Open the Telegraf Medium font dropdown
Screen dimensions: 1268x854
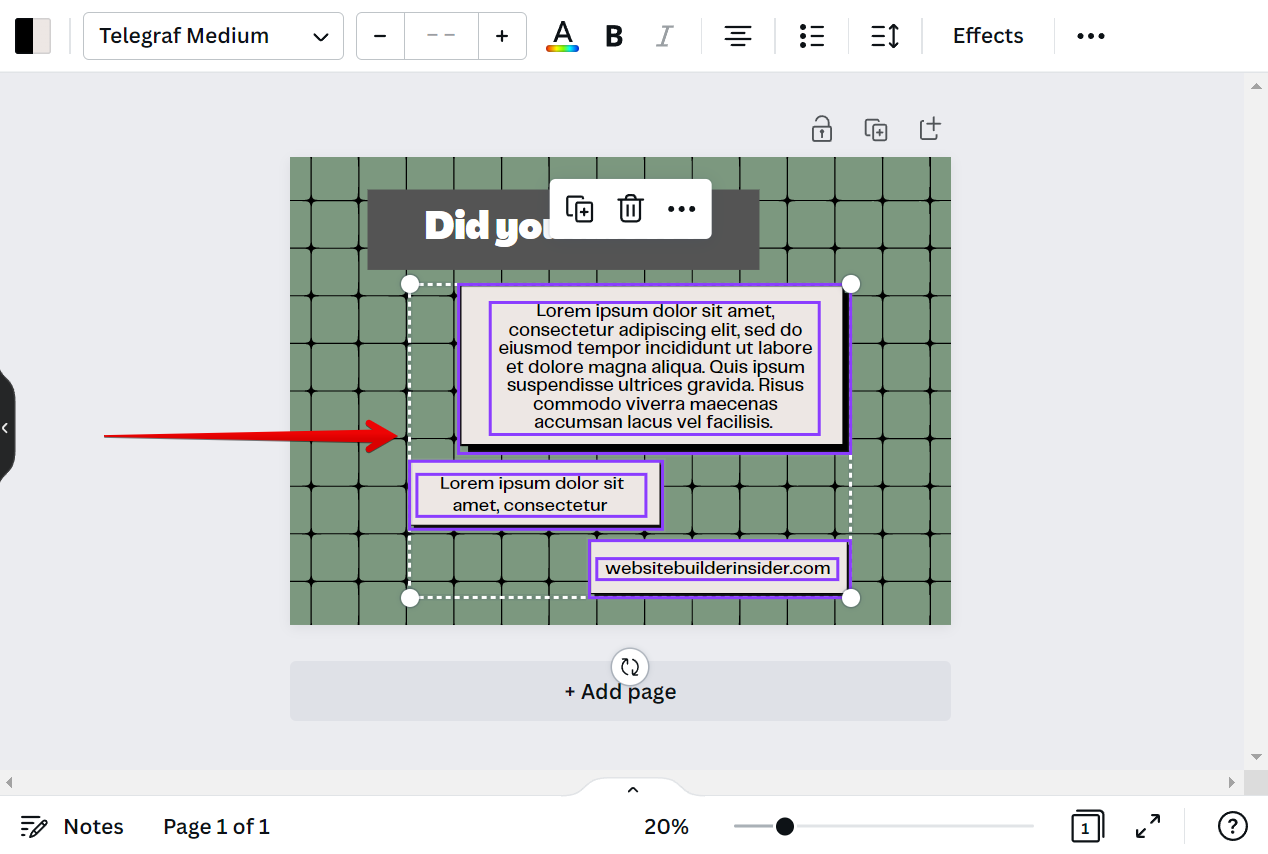213,36
